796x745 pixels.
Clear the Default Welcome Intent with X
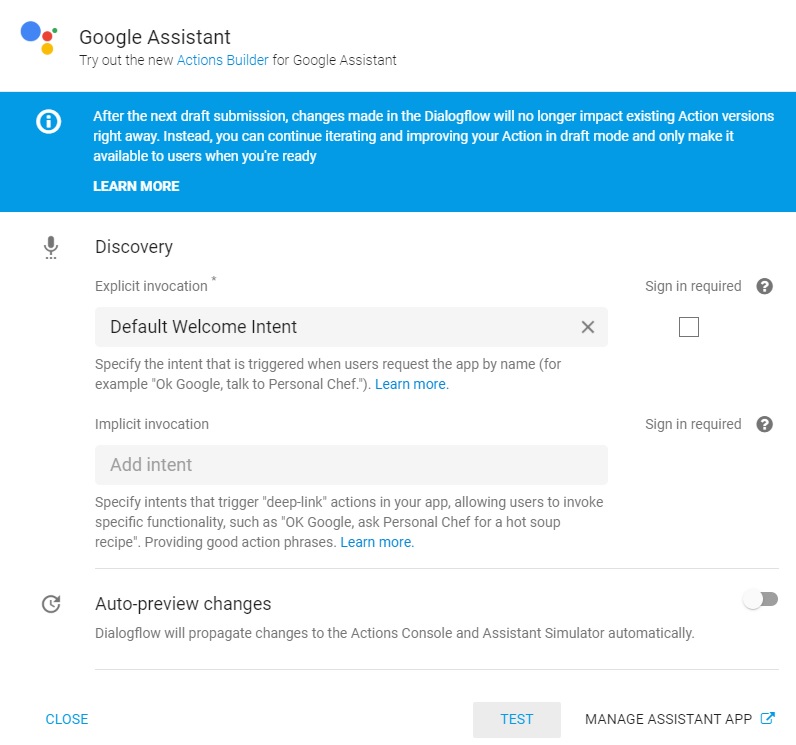point(587,327)
